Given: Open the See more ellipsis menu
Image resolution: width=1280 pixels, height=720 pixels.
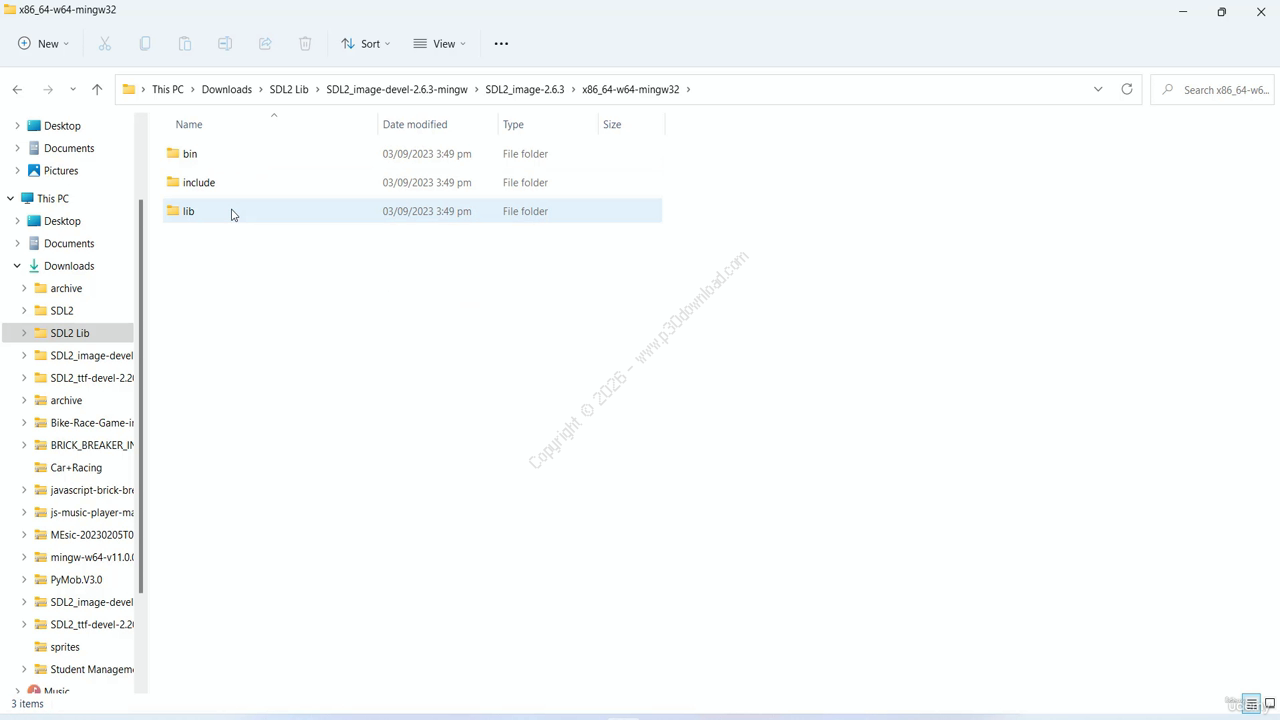Looking at the screenshot, I should [501, 44].
